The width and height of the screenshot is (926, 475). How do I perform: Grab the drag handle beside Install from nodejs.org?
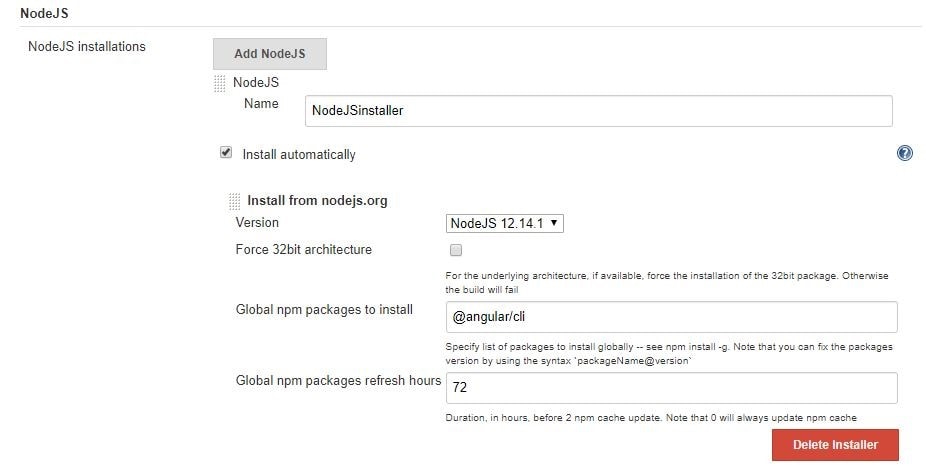234,201
